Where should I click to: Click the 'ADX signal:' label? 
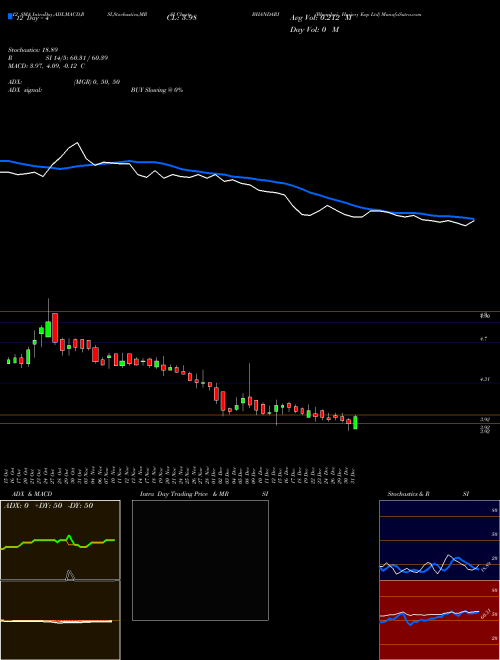tap(25, 90)
